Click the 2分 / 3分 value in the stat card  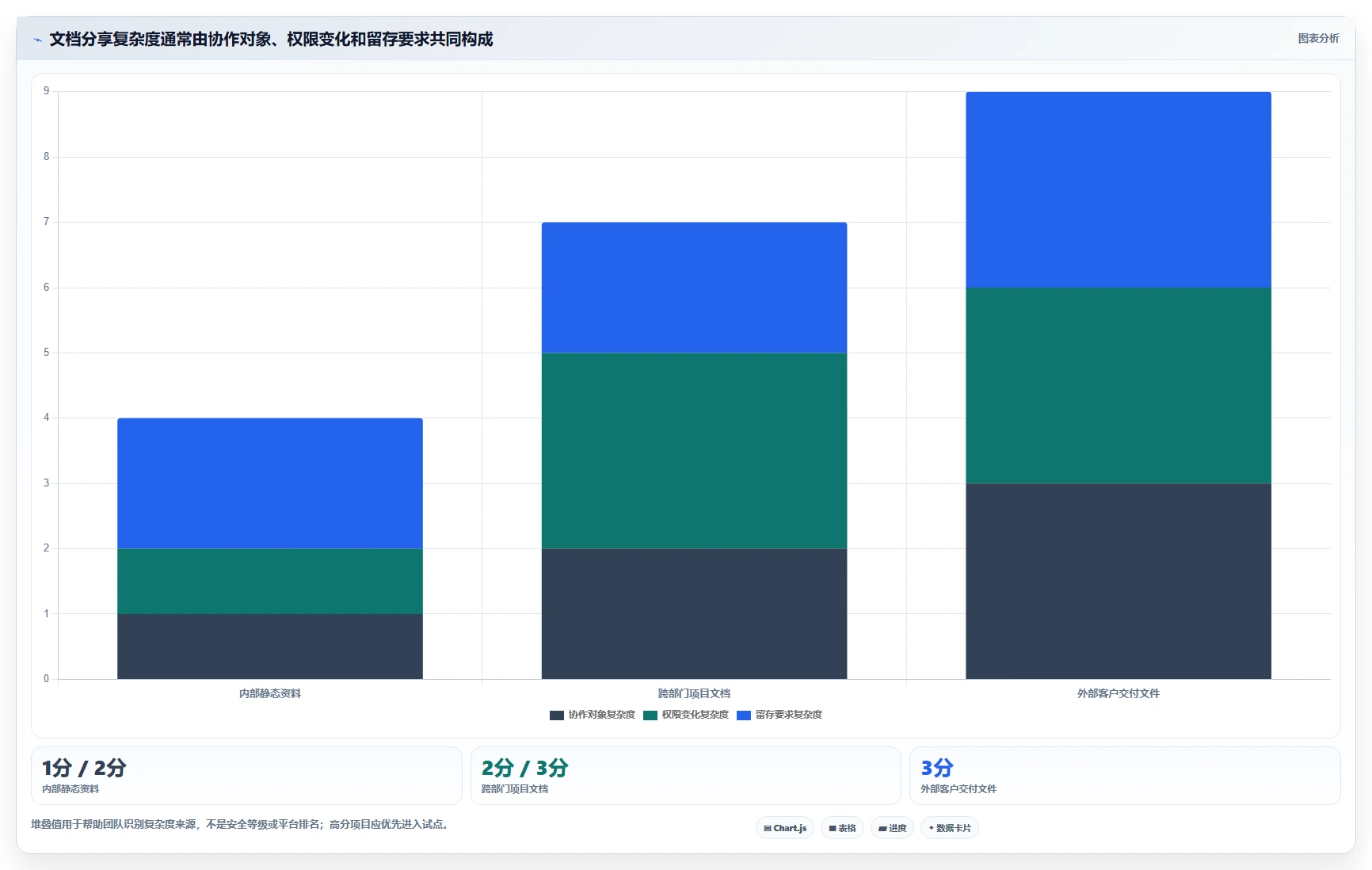point(524,768)
